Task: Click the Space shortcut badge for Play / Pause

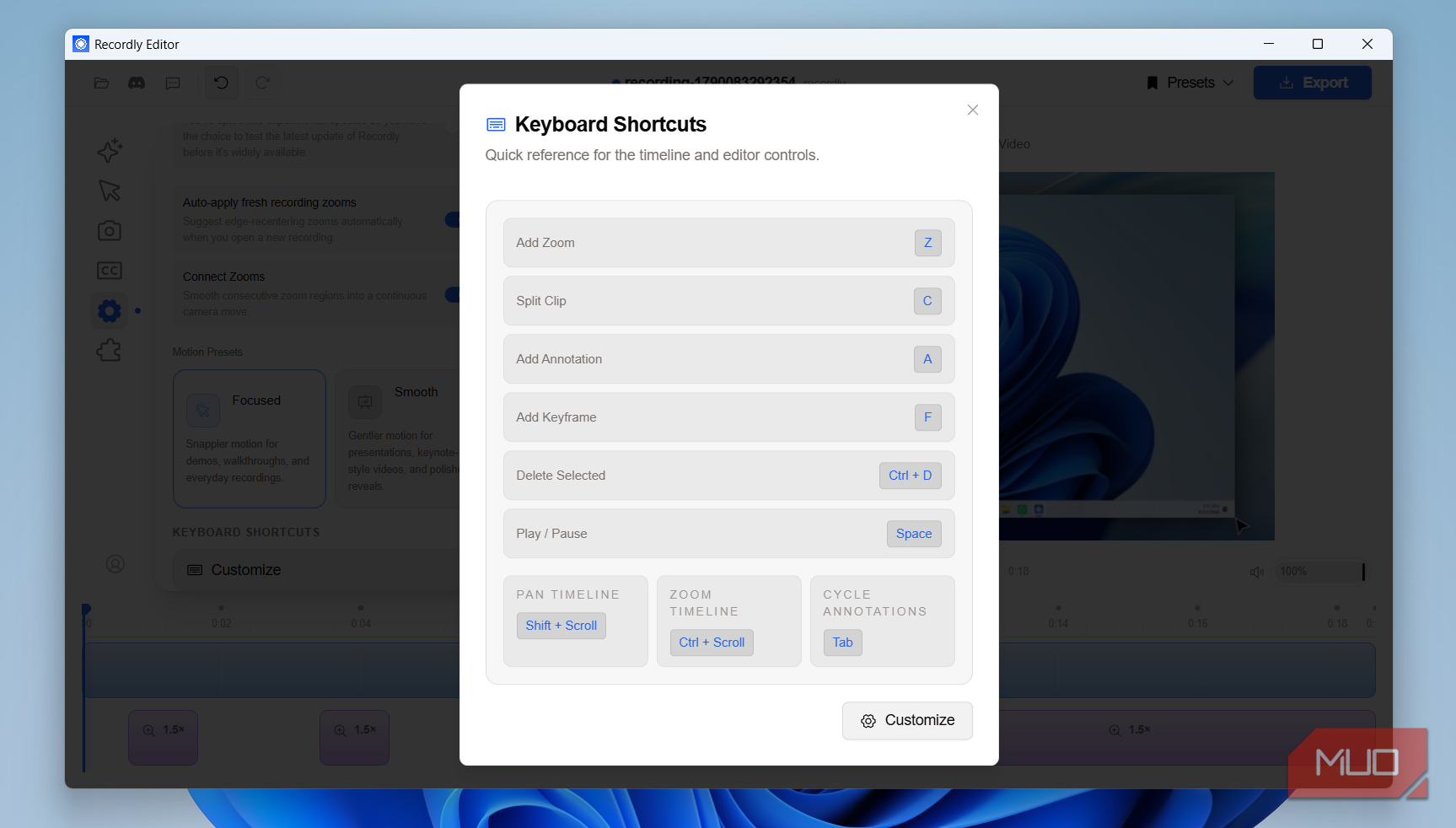Action: click(914, 534)
